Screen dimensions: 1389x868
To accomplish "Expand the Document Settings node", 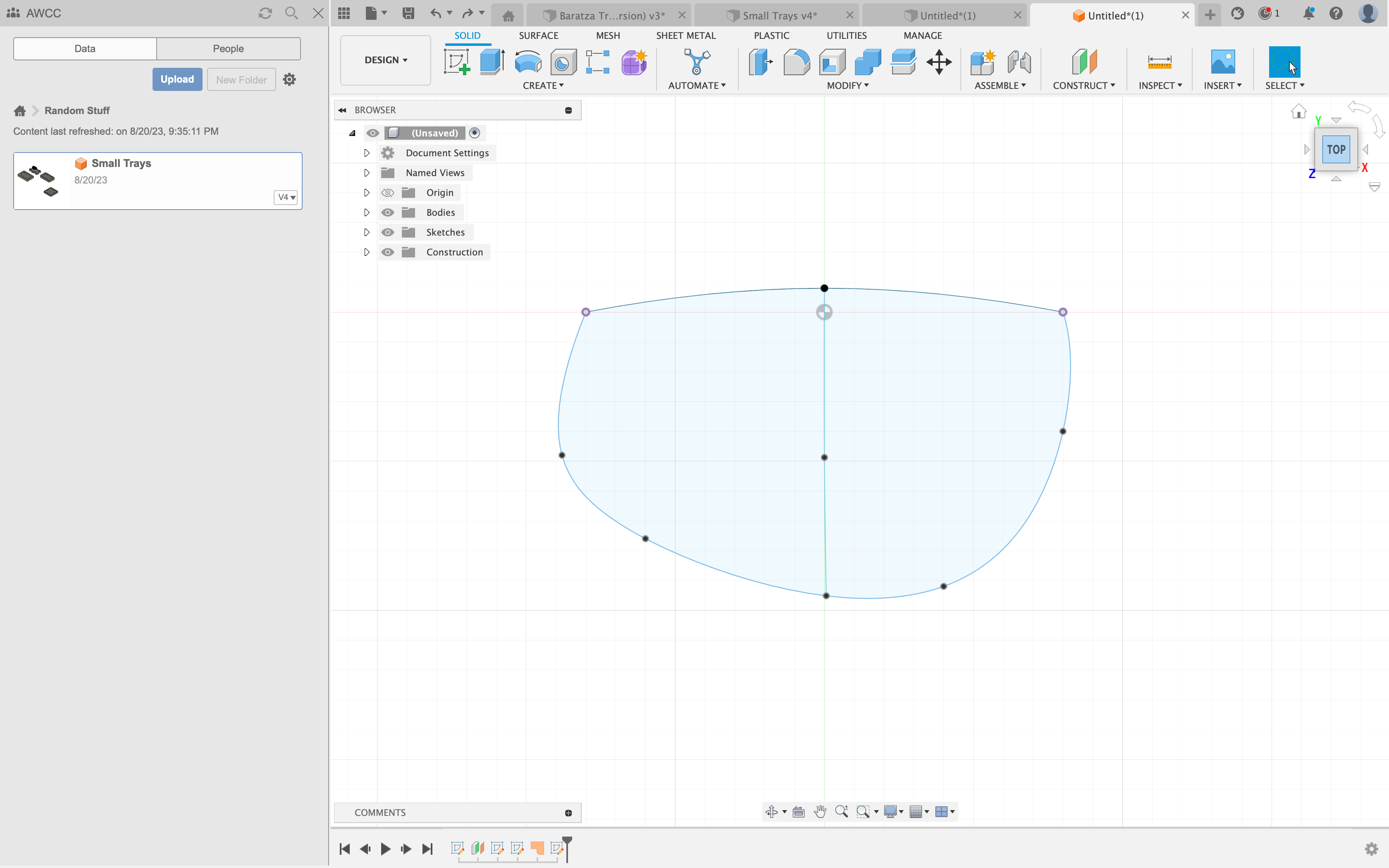I will coord(366,153).
